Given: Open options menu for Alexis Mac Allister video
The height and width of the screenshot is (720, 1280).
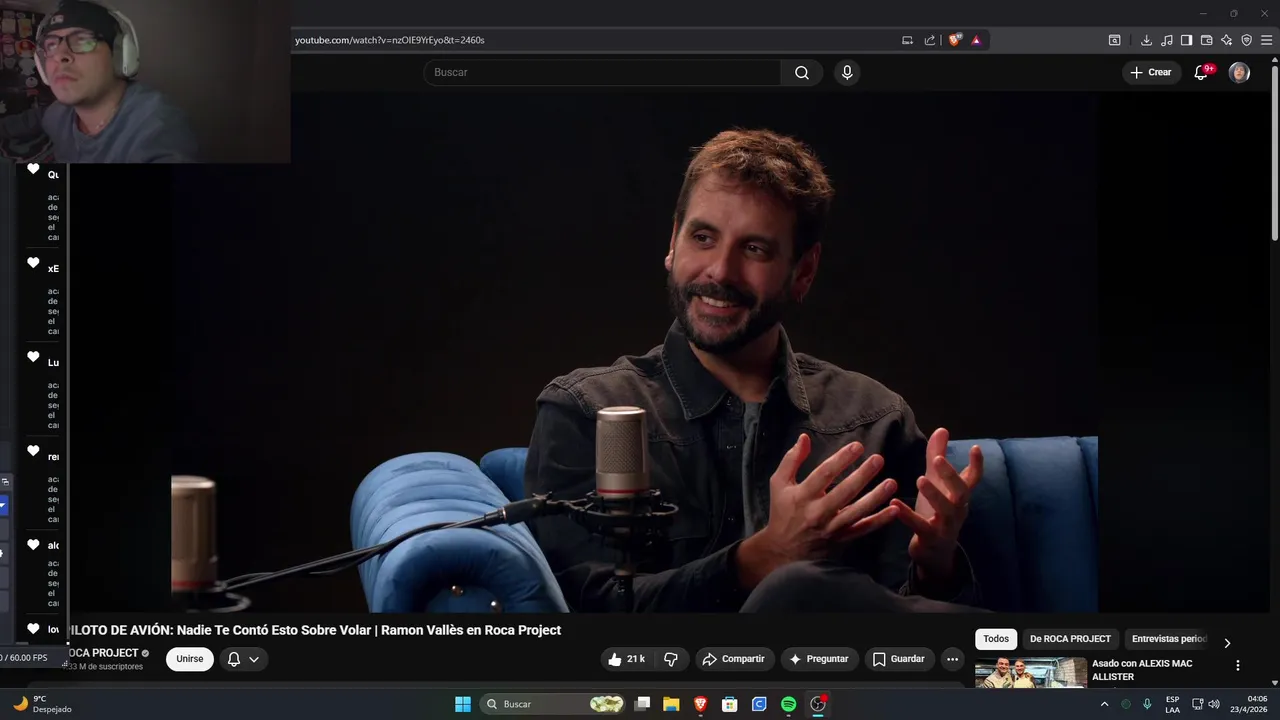Looking at the screenshot, I should (x=1237, y=666).
